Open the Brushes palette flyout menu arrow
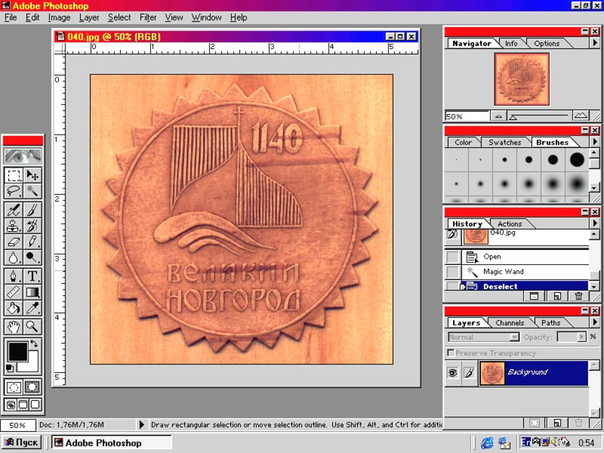This screenshot has width=604, height=453. (595, 142)
